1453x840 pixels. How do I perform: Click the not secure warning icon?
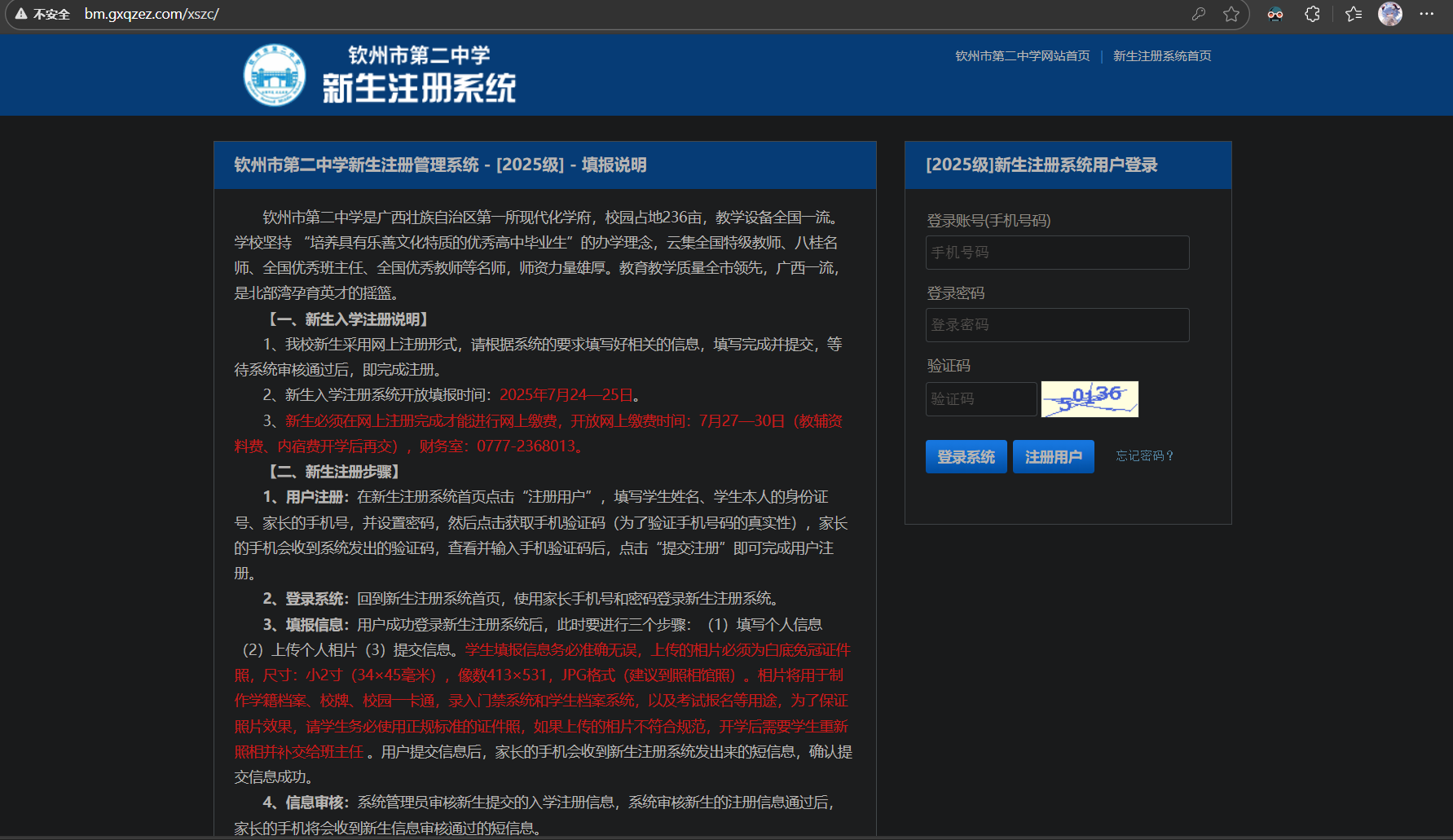point(21,14)
